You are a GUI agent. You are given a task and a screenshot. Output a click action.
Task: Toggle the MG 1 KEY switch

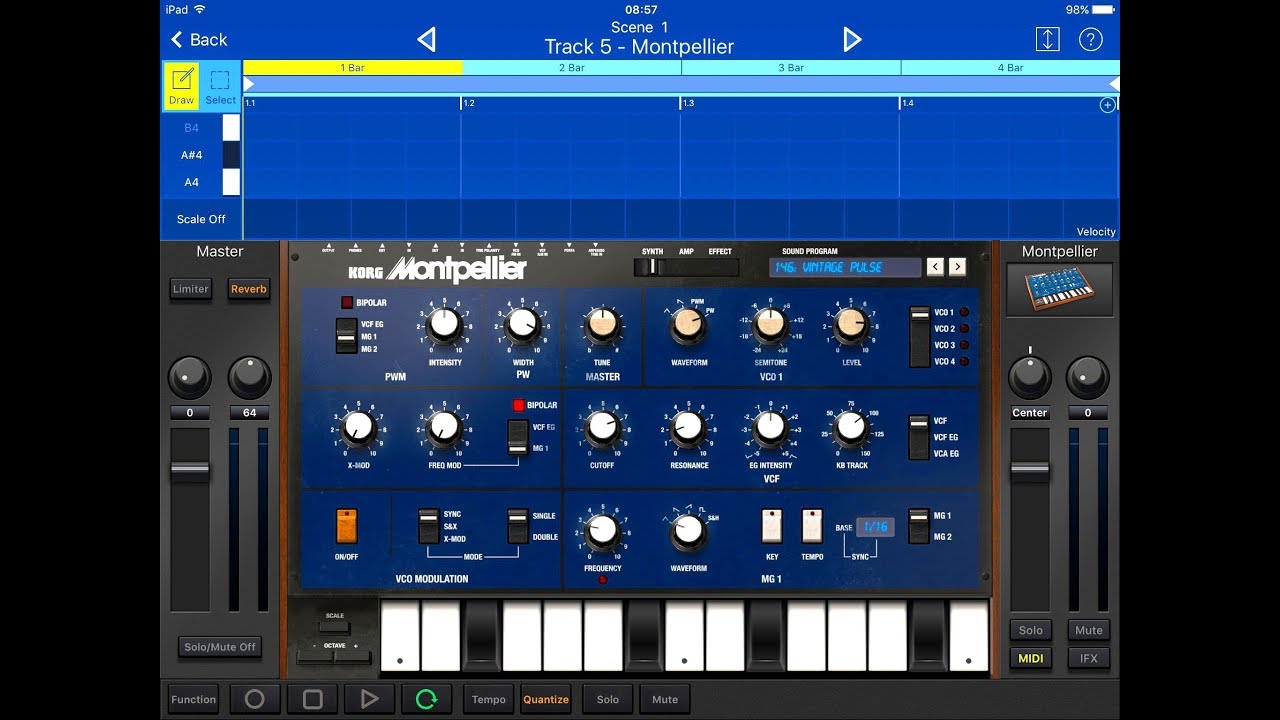[772, 526]
